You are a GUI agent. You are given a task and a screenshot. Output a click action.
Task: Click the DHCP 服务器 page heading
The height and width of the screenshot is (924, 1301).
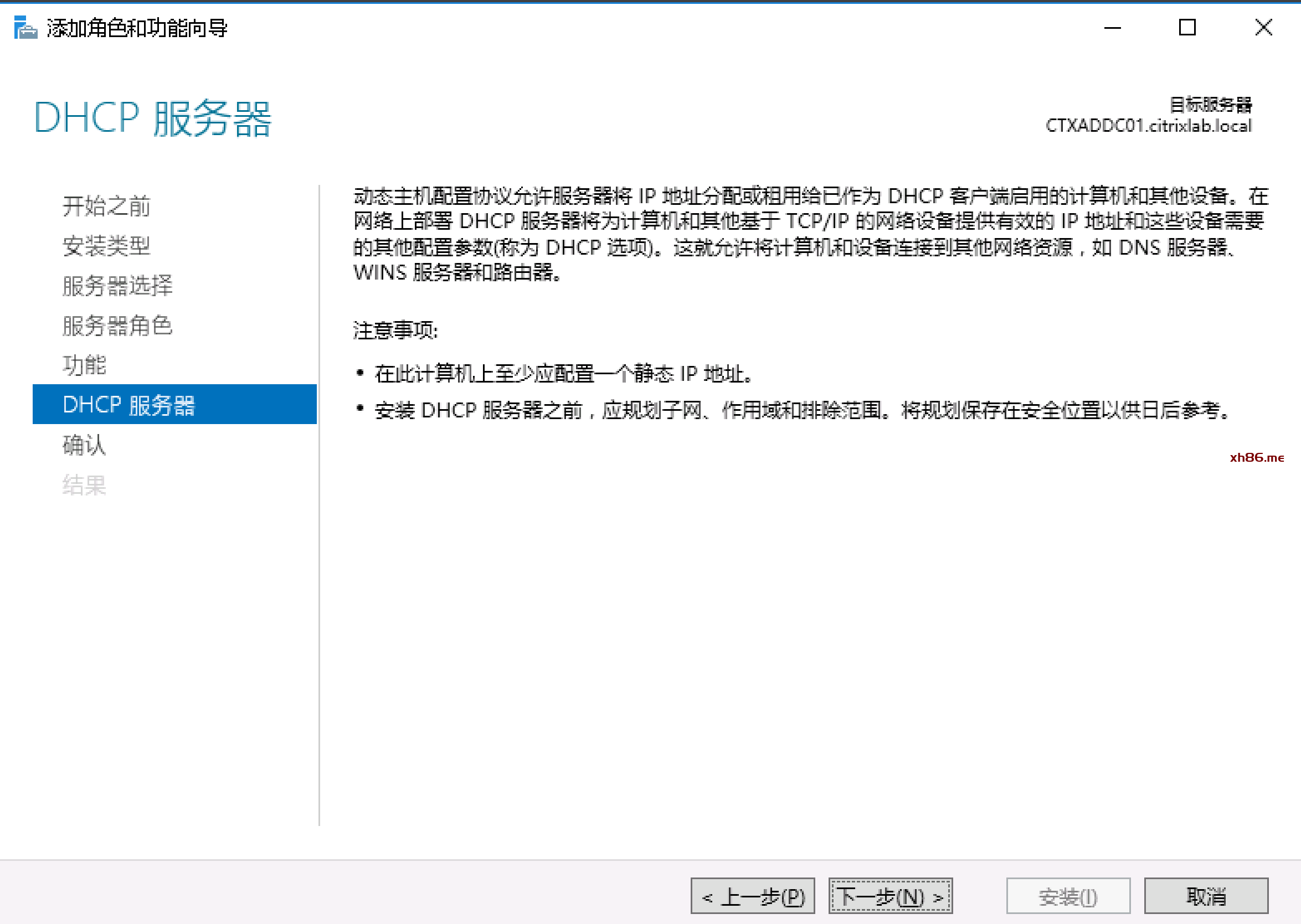pyautogui.click(x=152, y=118)
